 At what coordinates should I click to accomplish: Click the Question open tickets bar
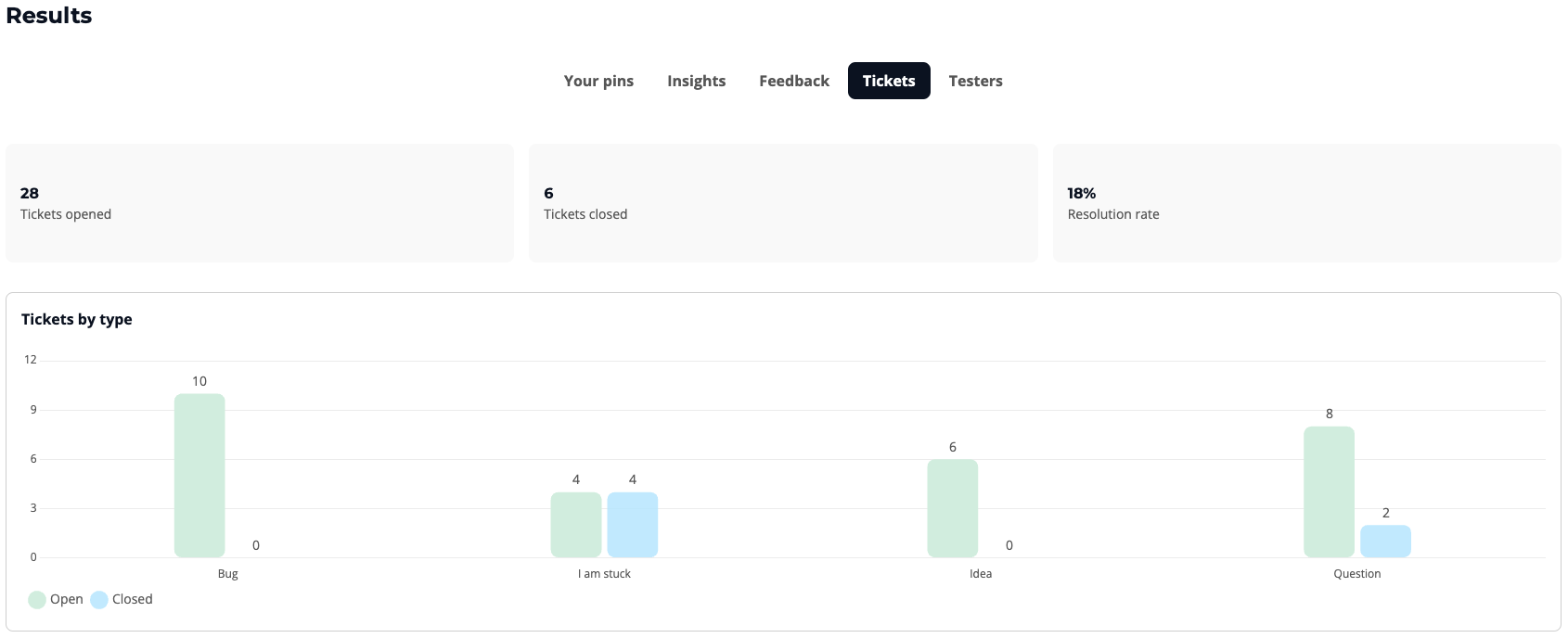(1329, 491)
